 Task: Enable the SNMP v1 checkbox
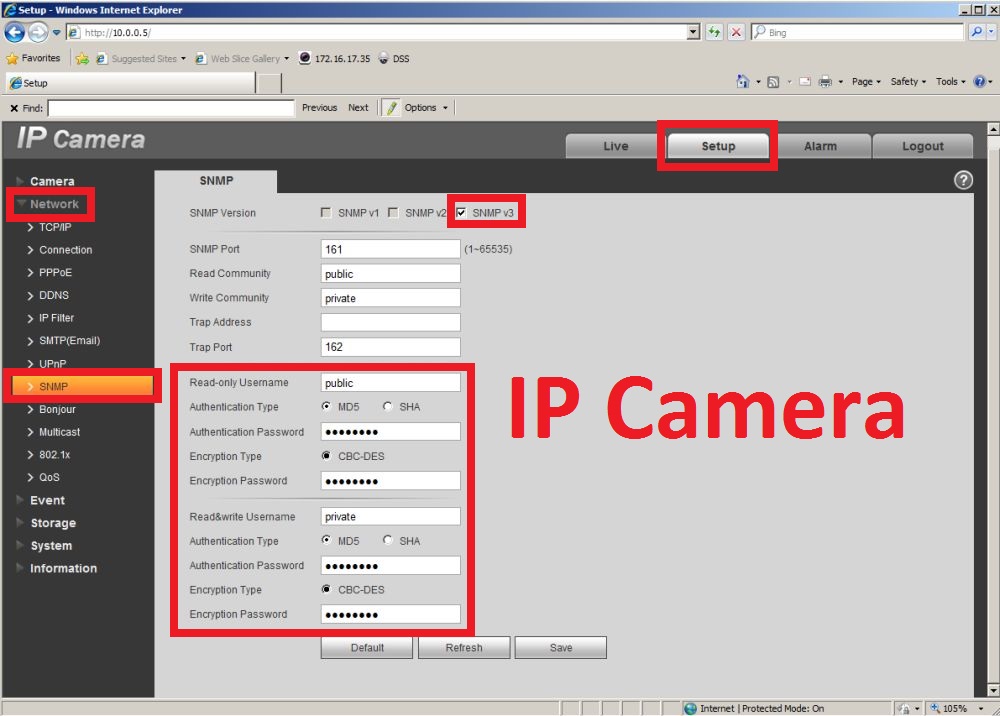point(325,213)
